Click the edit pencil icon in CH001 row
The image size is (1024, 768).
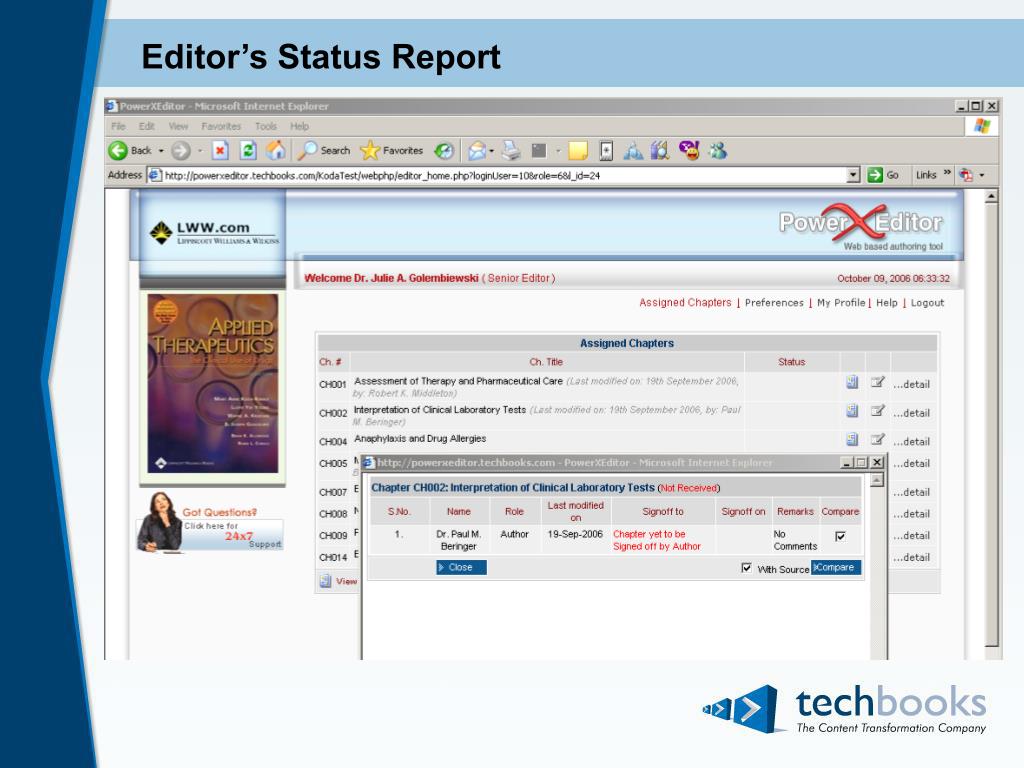click(878, 382)
